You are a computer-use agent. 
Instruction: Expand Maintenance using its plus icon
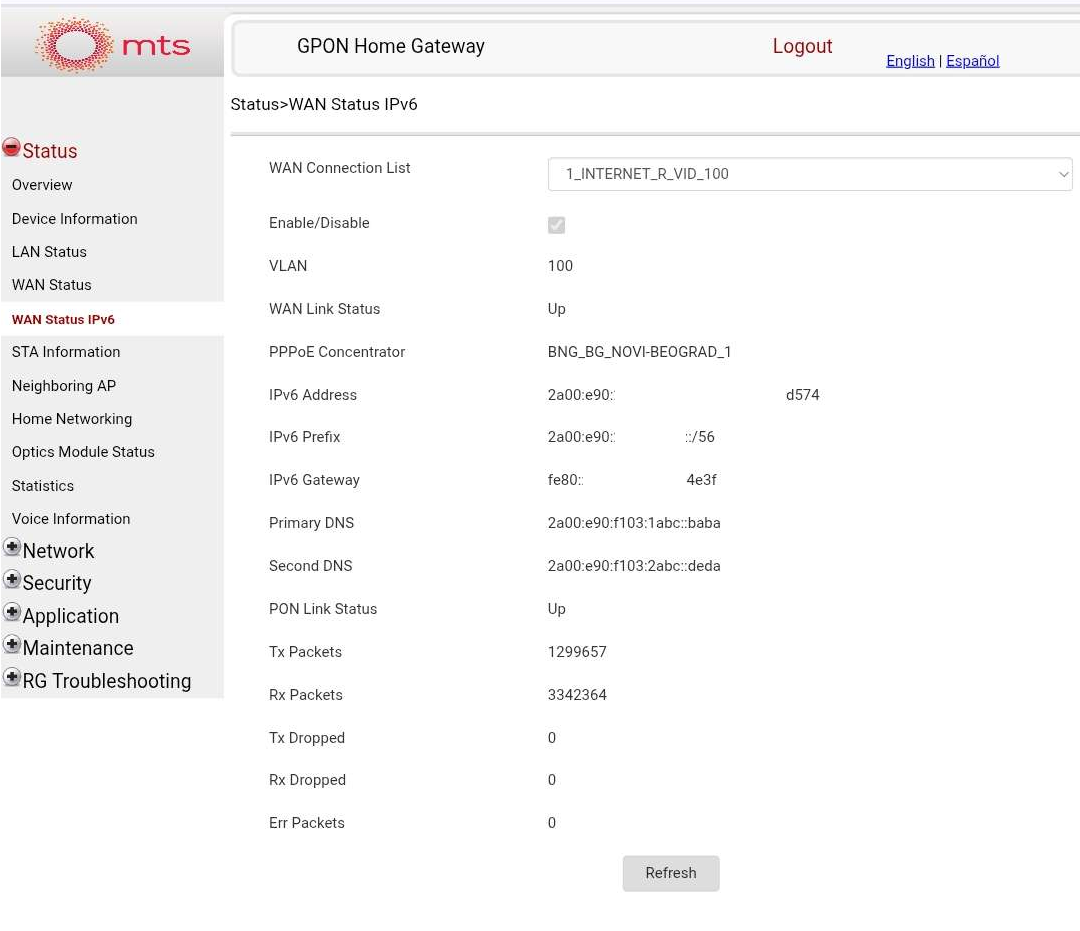point(12,645)
